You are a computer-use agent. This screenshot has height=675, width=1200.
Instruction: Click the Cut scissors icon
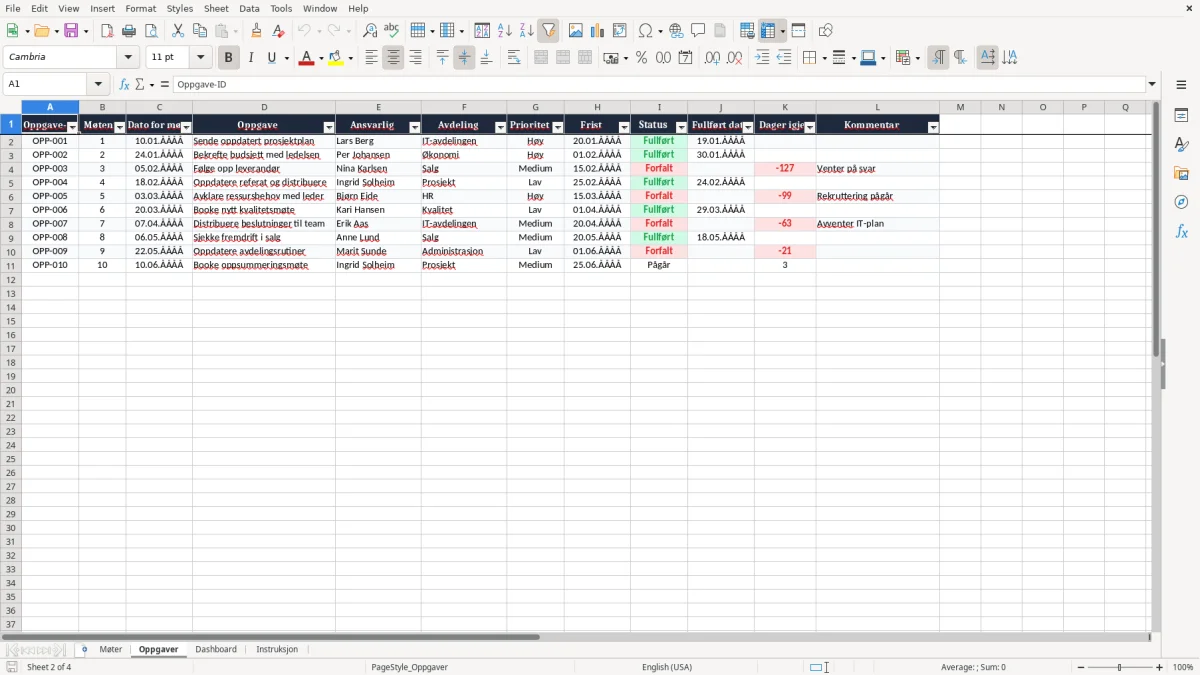click(178, 31)
